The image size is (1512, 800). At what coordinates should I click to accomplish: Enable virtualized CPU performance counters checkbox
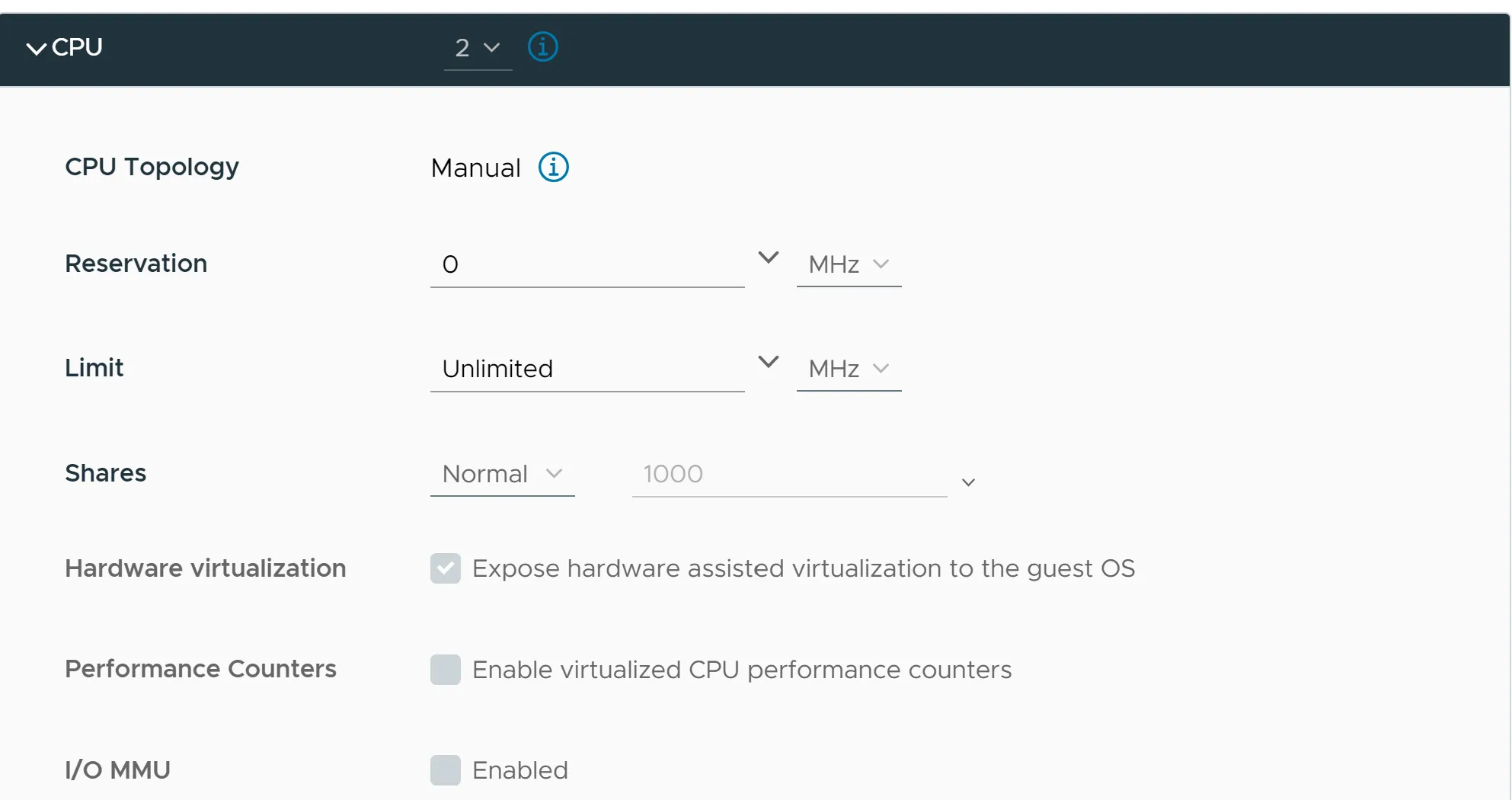[x=446, y=670]
